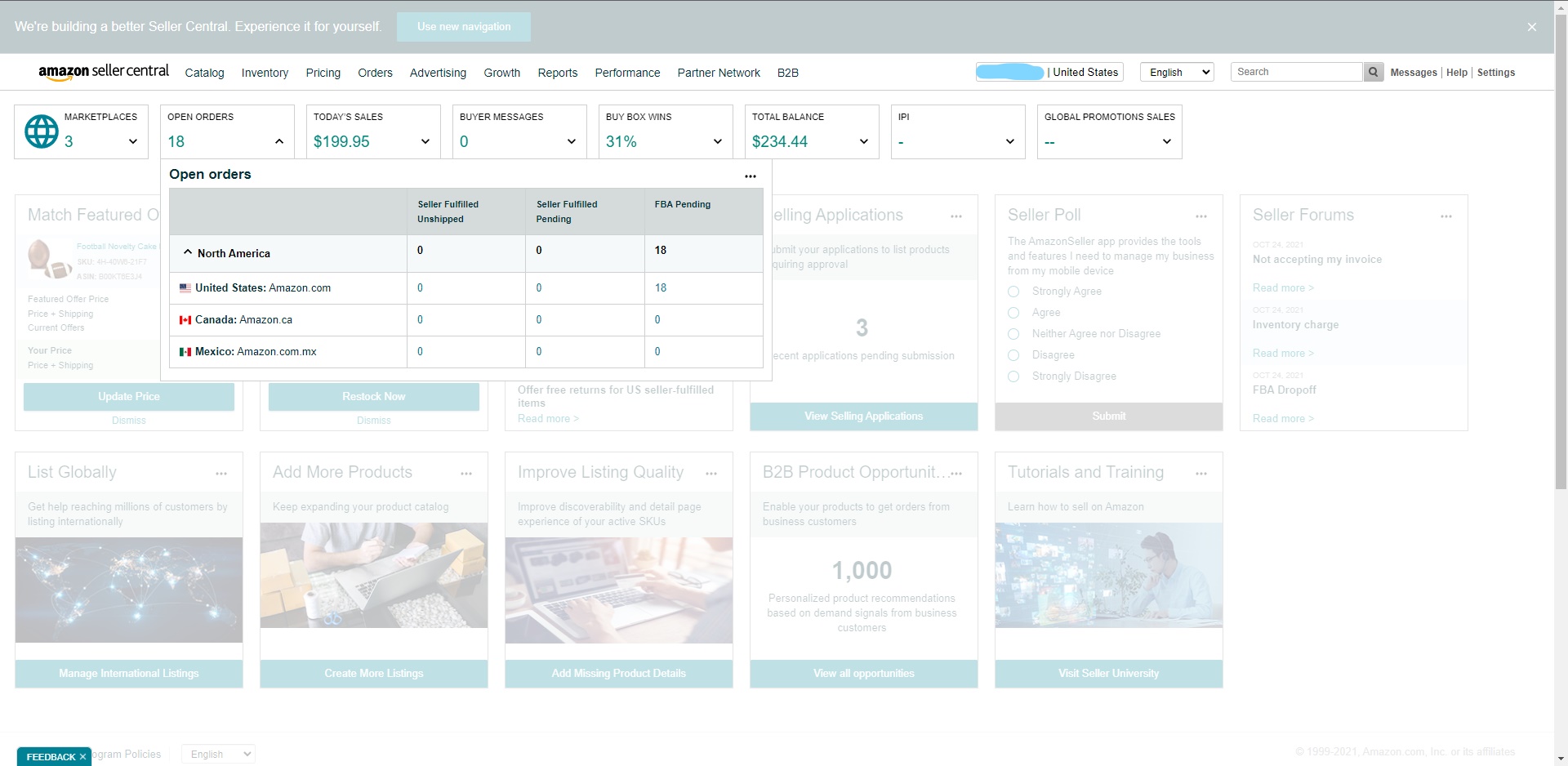Select Strongly Disagree poll option

pos(1013,376)
